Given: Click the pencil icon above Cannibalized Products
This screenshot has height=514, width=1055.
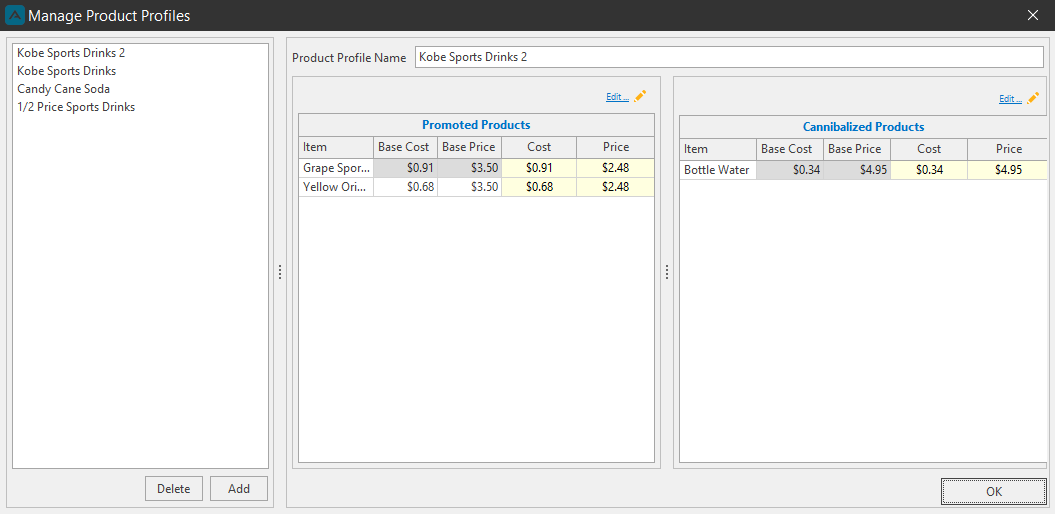Looking at the screenshot, I should click(1033, 98).
